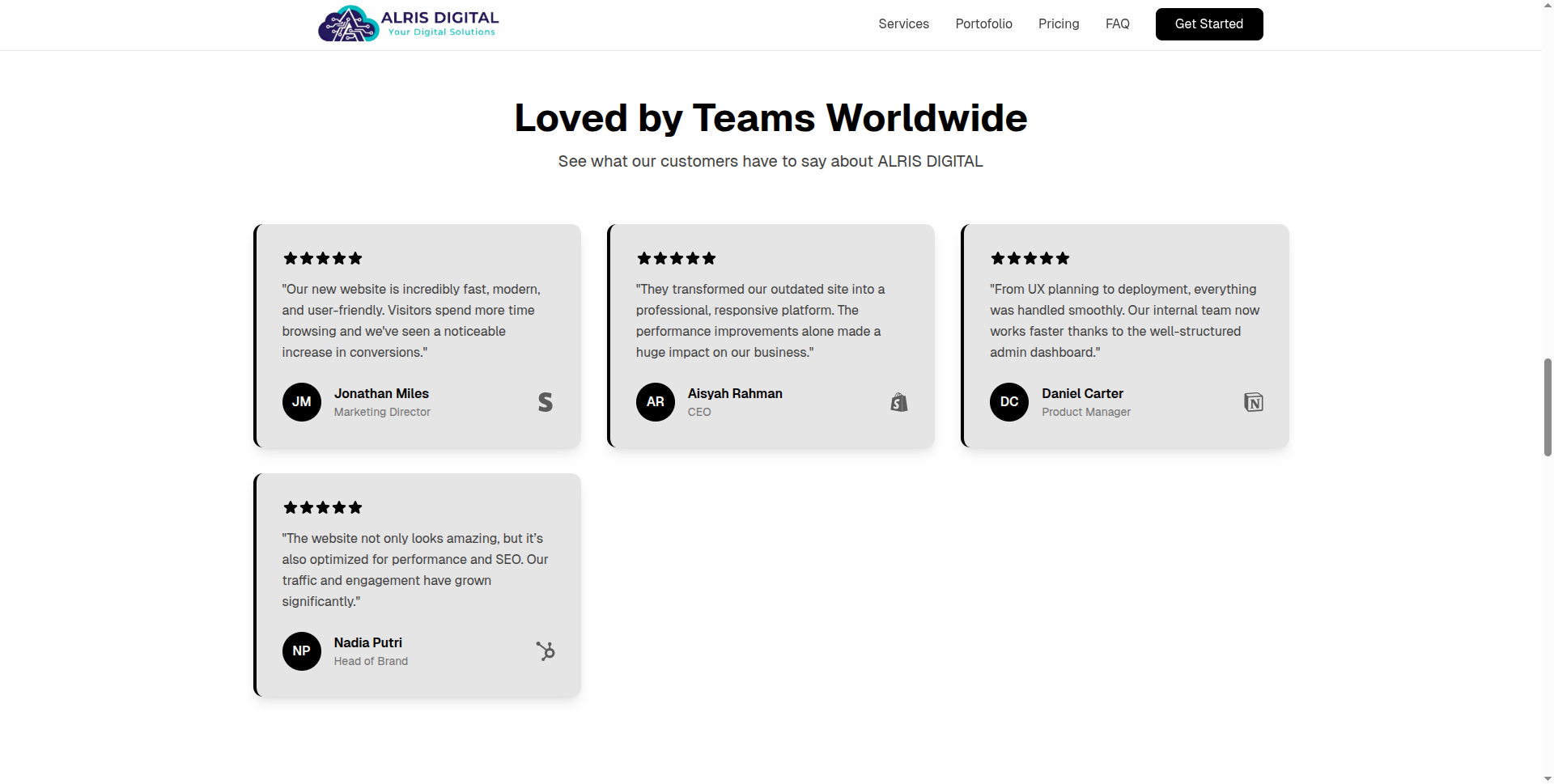The image size is (1554, 784).
Task: Click the Stripe S icon on Jonathan's card
Action: [546, 402]
